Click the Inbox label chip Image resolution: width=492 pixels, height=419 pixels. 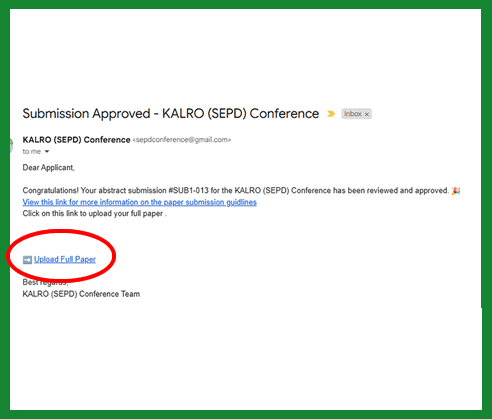tap(356, 114)
